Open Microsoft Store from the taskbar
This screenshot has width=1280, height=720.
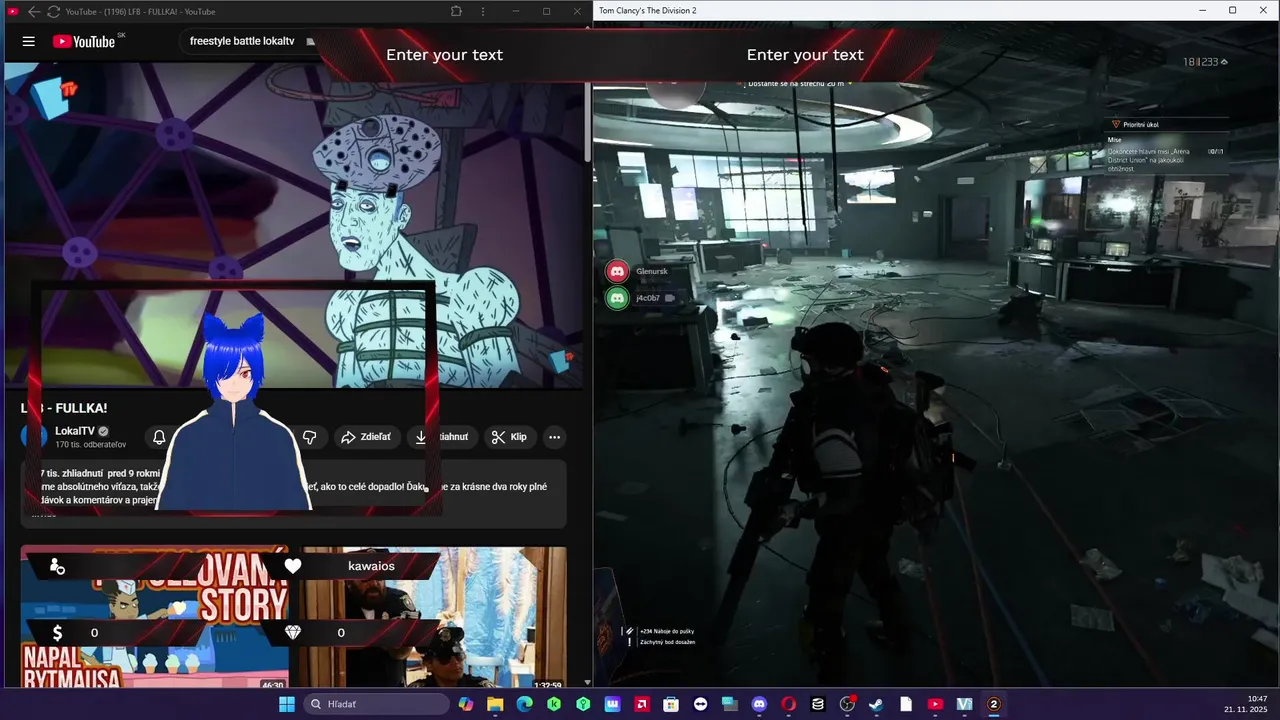click(671, 704)
